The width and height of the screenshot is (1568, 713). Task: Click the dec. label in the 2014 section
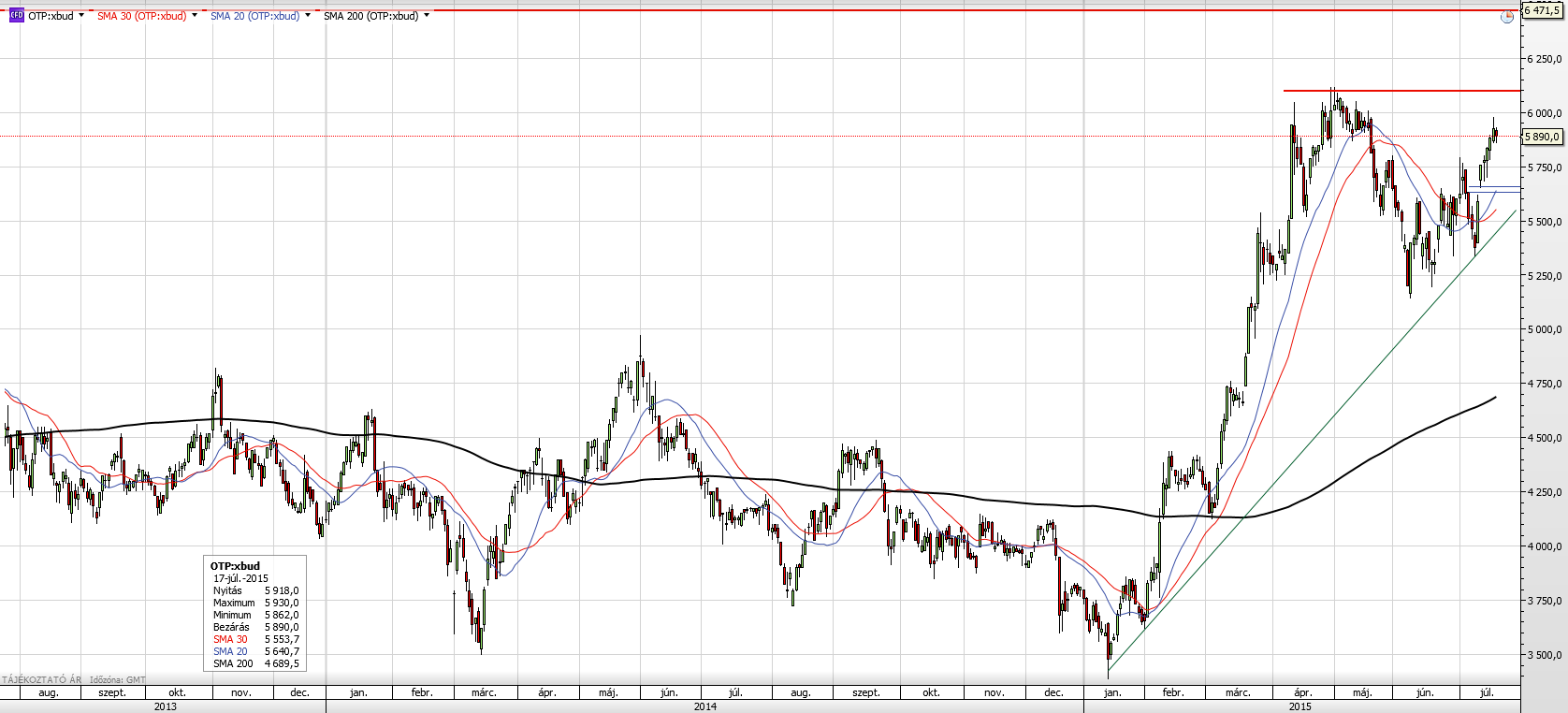(x=1053, y=692)
